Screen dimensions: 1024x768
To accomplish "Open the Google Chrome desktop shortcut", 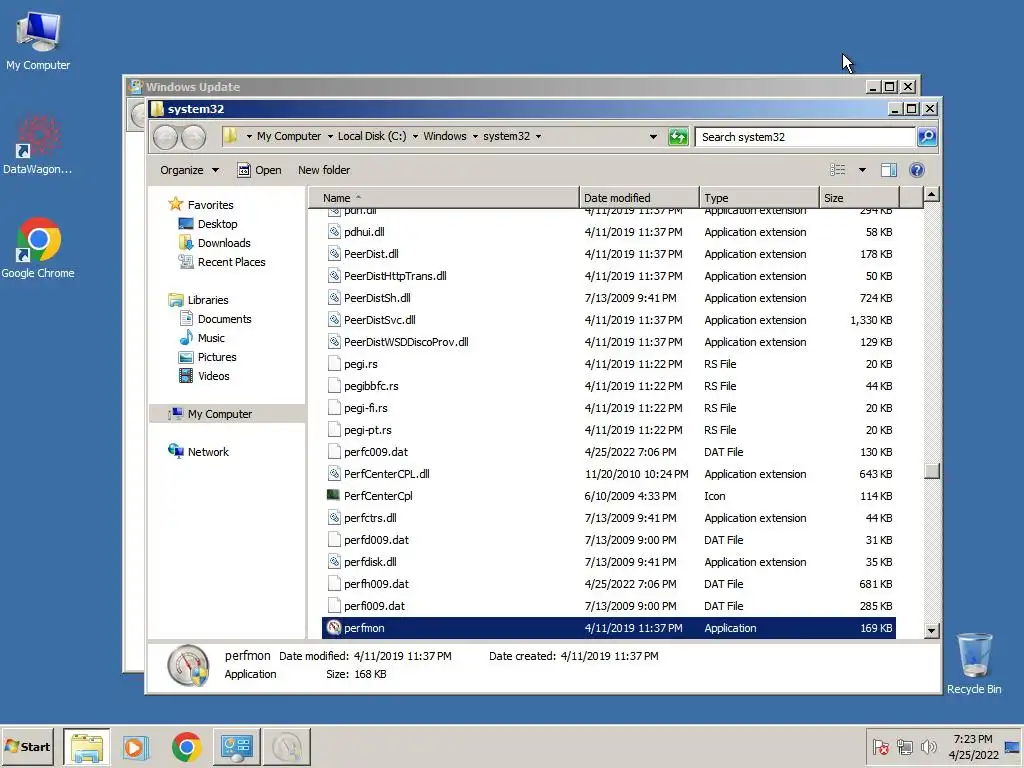I will 38,248.
